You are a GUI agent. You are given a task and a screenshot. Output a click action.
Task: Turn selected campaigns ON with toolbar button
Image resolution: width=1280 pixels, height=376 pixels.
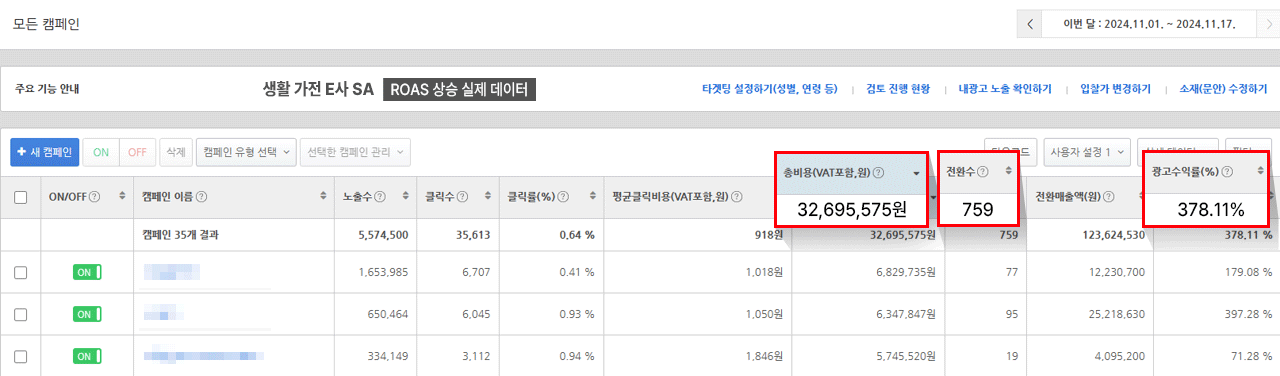coord(101,152)
